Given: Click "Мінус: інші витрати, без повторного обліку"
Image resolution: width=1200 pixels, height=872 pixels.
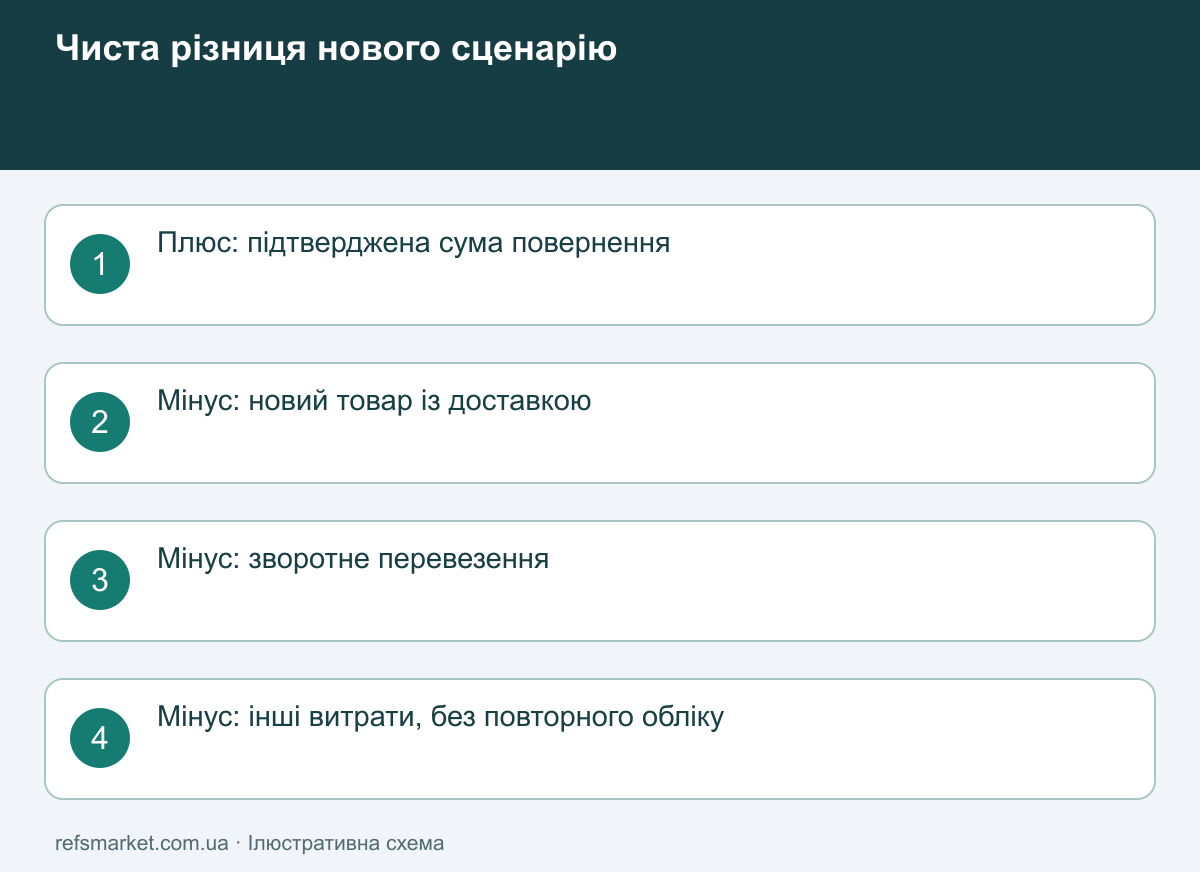Looking at the screenshot, I should click(x=441, y=717).
